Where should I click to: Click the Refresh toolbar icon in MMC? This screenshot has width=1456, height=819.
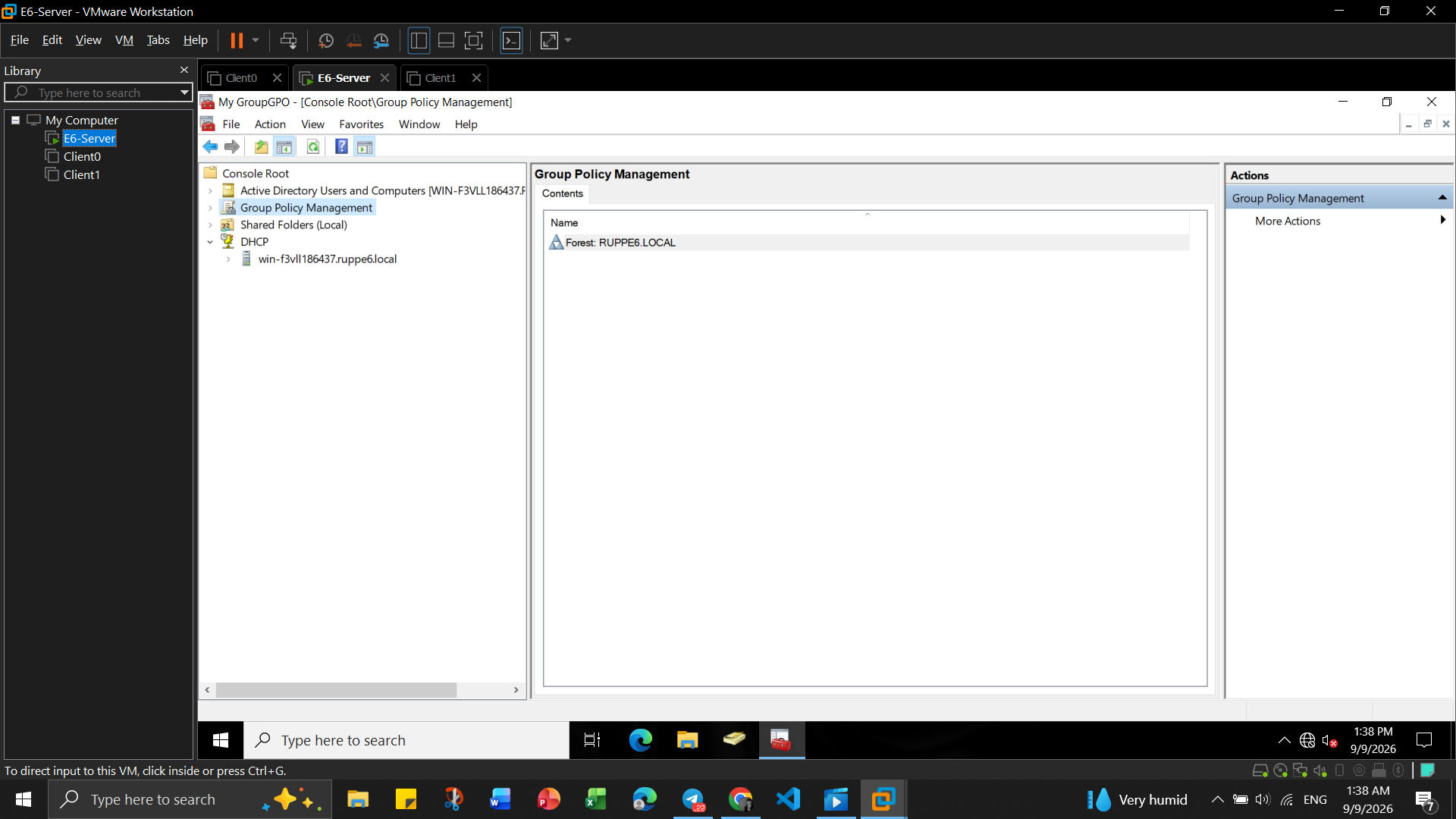click(x=312, y=147)
